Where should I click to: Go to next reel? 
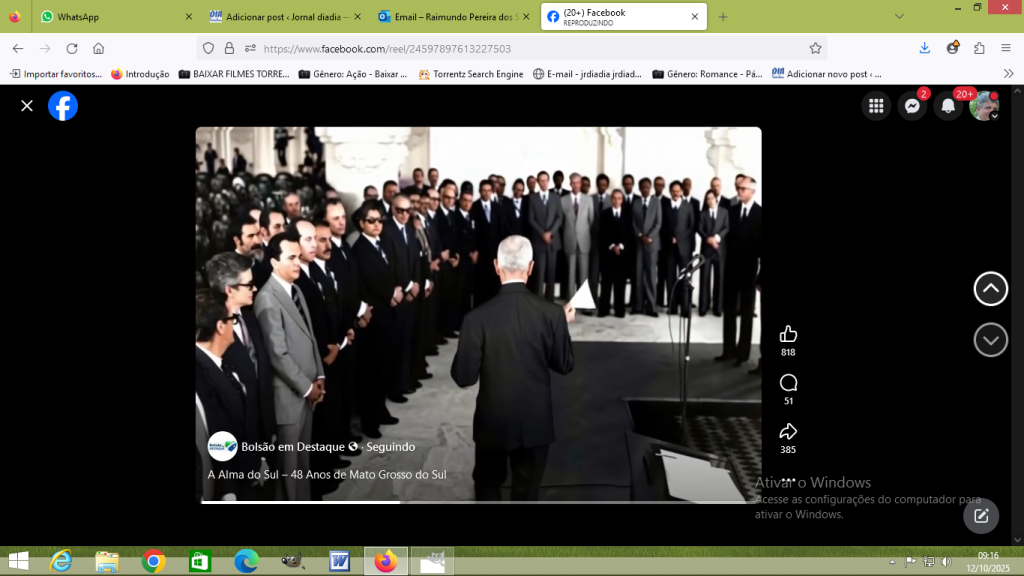[990, 340]
